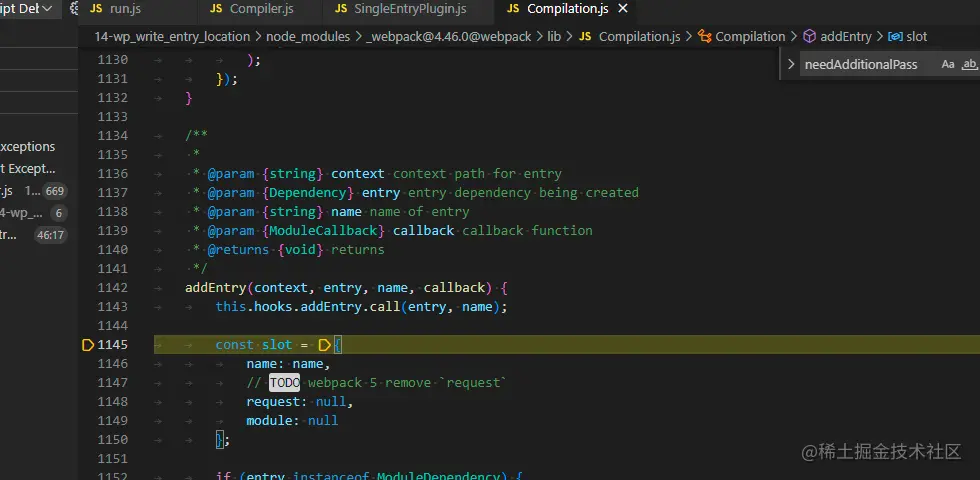Click the lib breadcrumb
The height and width of the screenshot is (480, 980).
554,36
